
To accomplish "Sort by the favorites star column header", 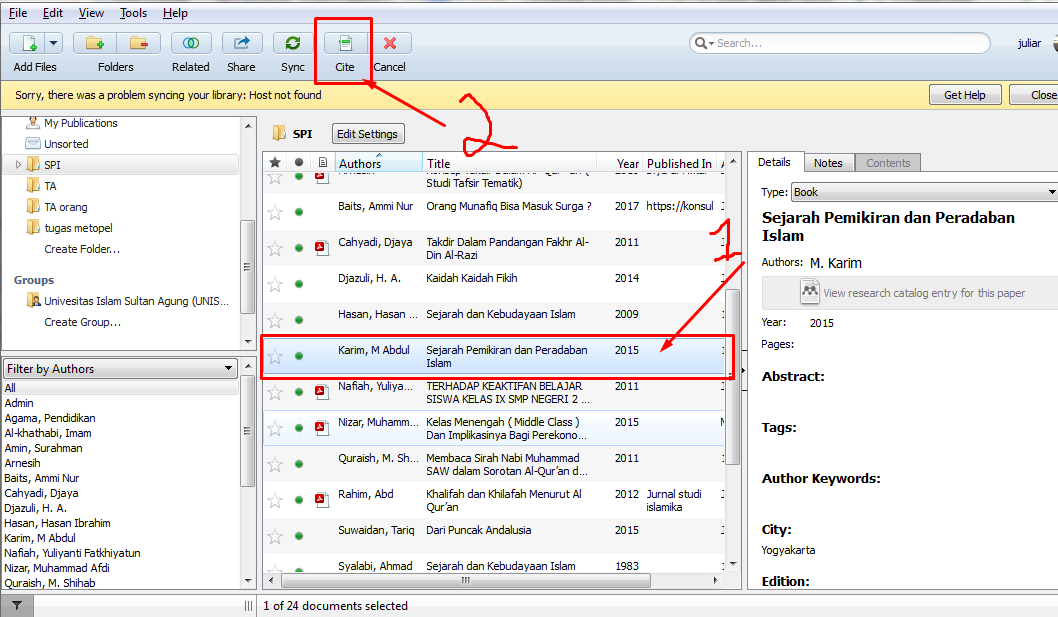I will point(275,163).
